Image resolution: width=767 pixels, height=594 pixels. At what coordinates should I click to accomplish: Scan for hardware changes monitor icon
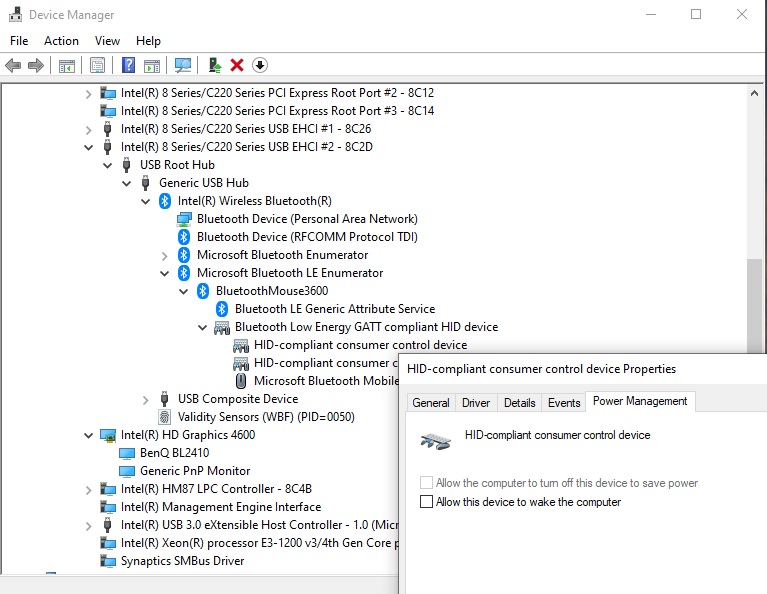182,65
